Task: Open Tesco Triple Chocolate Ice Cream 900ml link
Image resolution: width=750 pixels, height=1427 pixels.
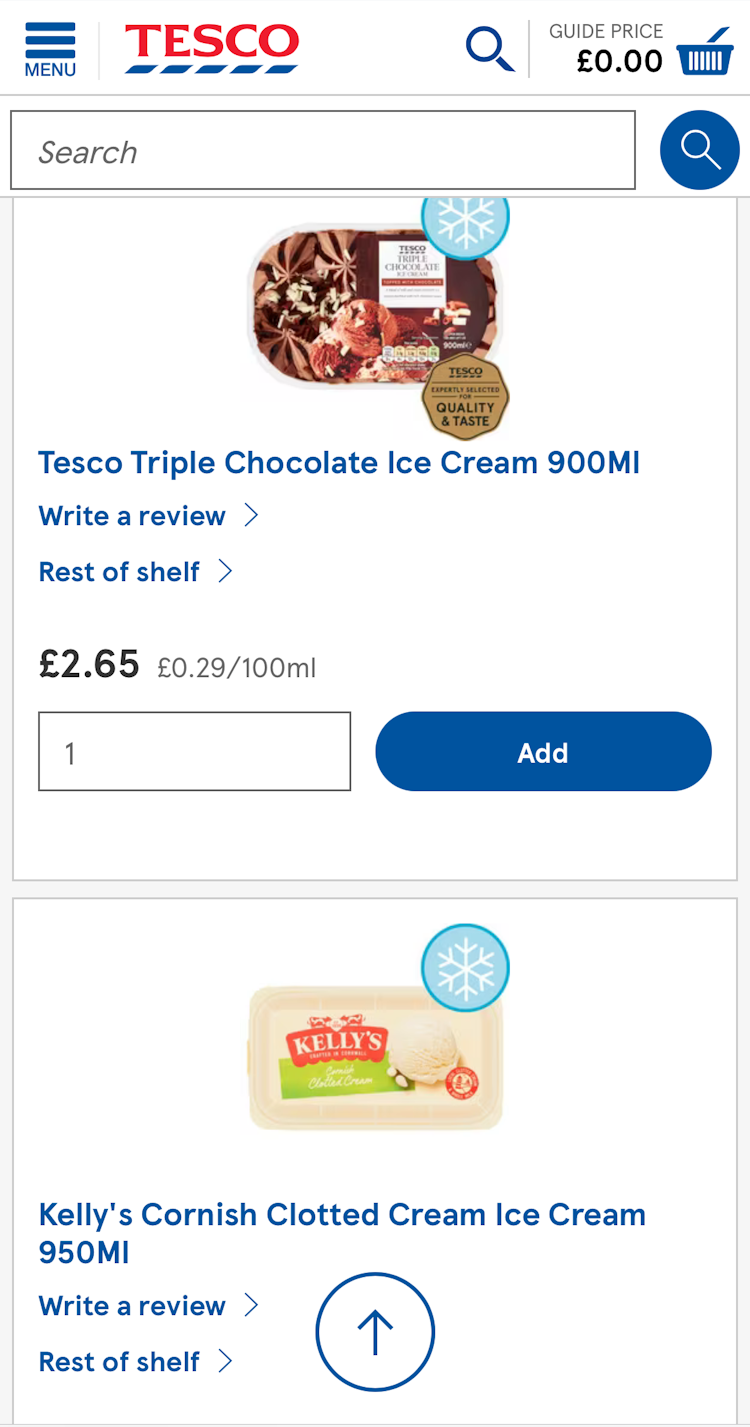Action: [339, 463]
